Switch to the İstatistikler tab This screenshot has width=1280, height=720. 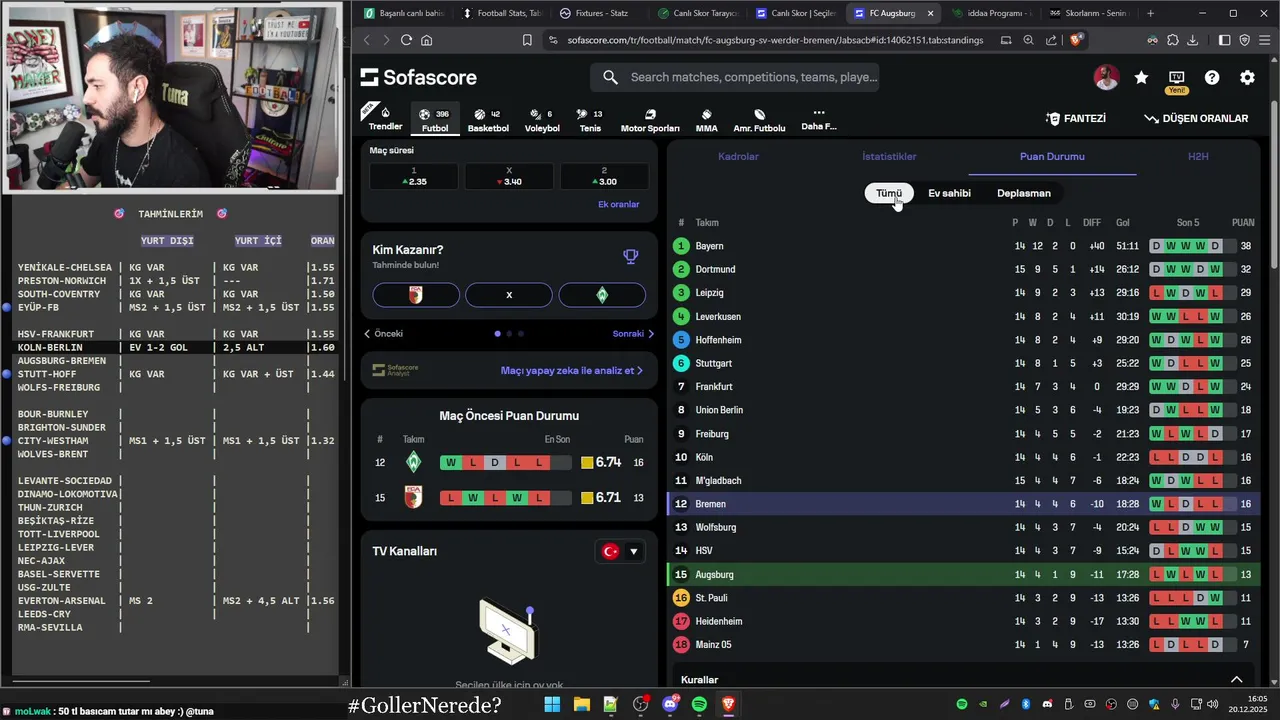pyautogui.click(x=889, y=157)
